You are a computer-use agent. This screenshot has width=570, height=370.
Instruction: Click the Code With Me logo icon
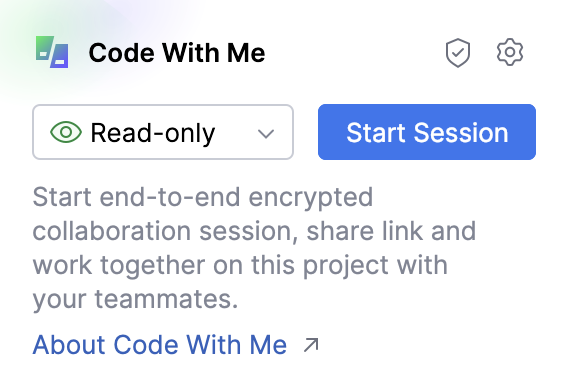point(52,52)
